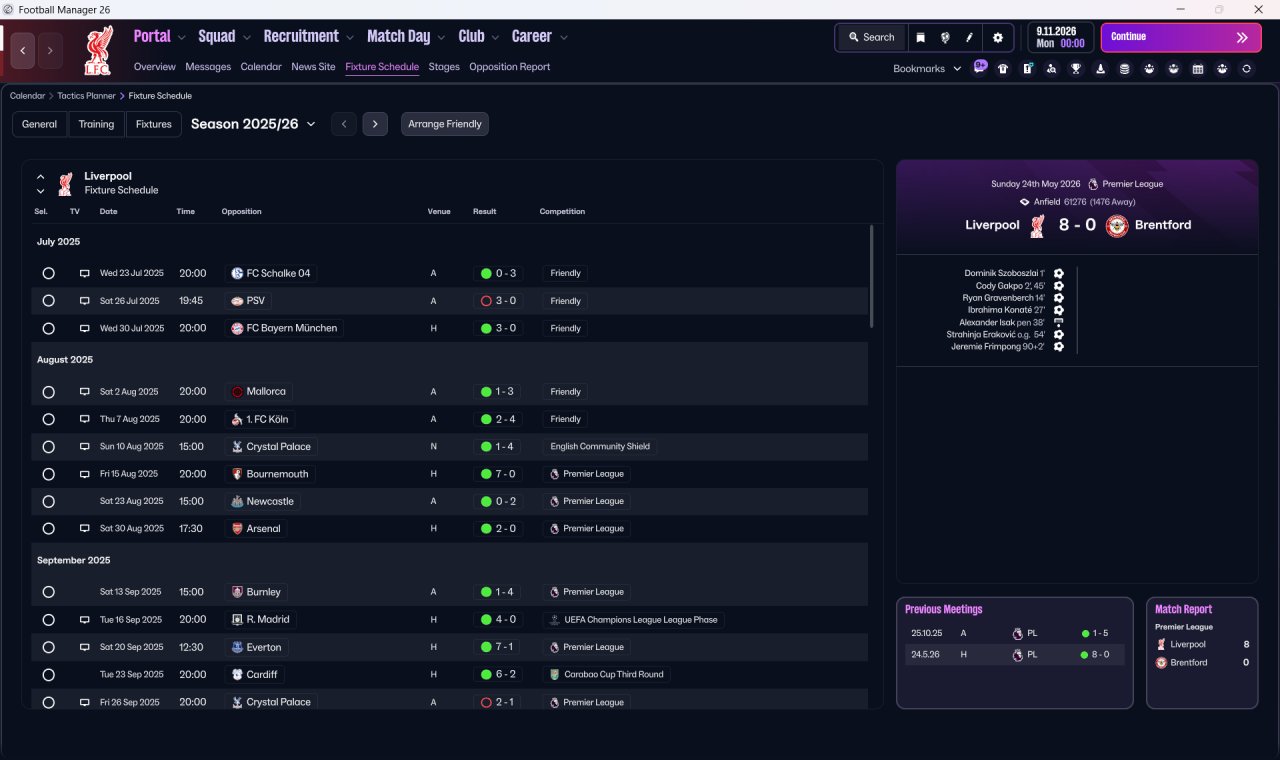Select the Training tab in Tactics Planner
Viewport: 1280px width, 760px height.
click(x=96, y=124)
